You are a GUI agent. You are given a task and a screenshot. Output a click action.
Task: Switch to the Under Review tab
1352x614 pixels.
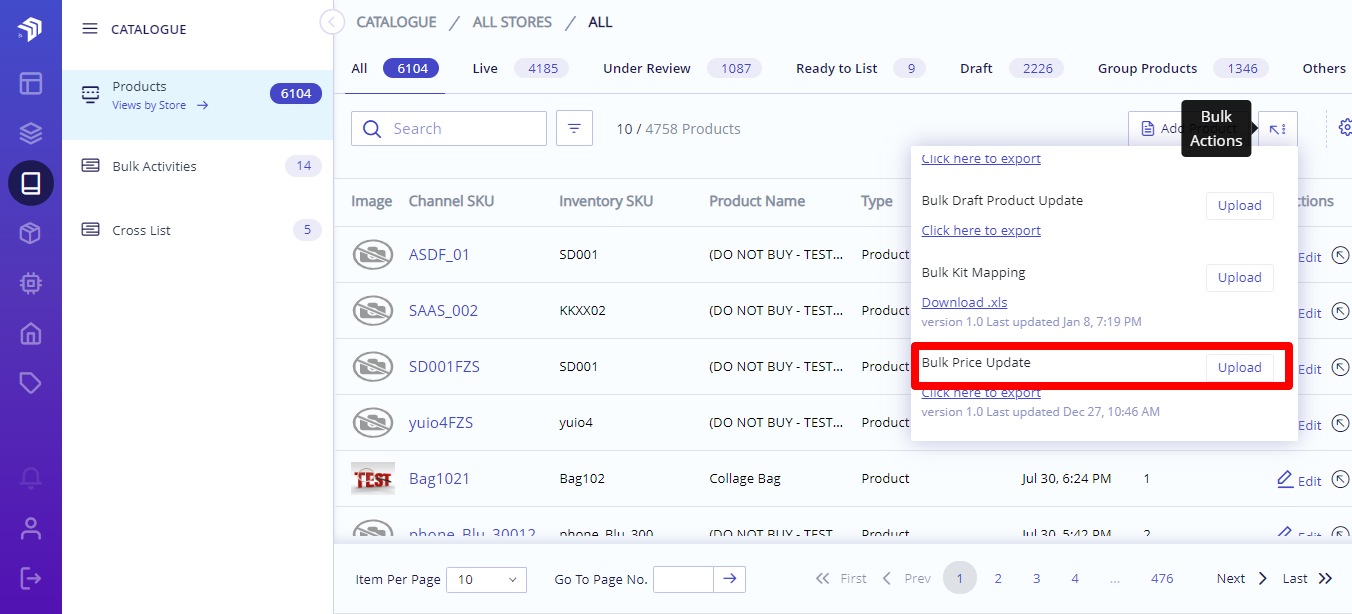click(x=682, y=68)
